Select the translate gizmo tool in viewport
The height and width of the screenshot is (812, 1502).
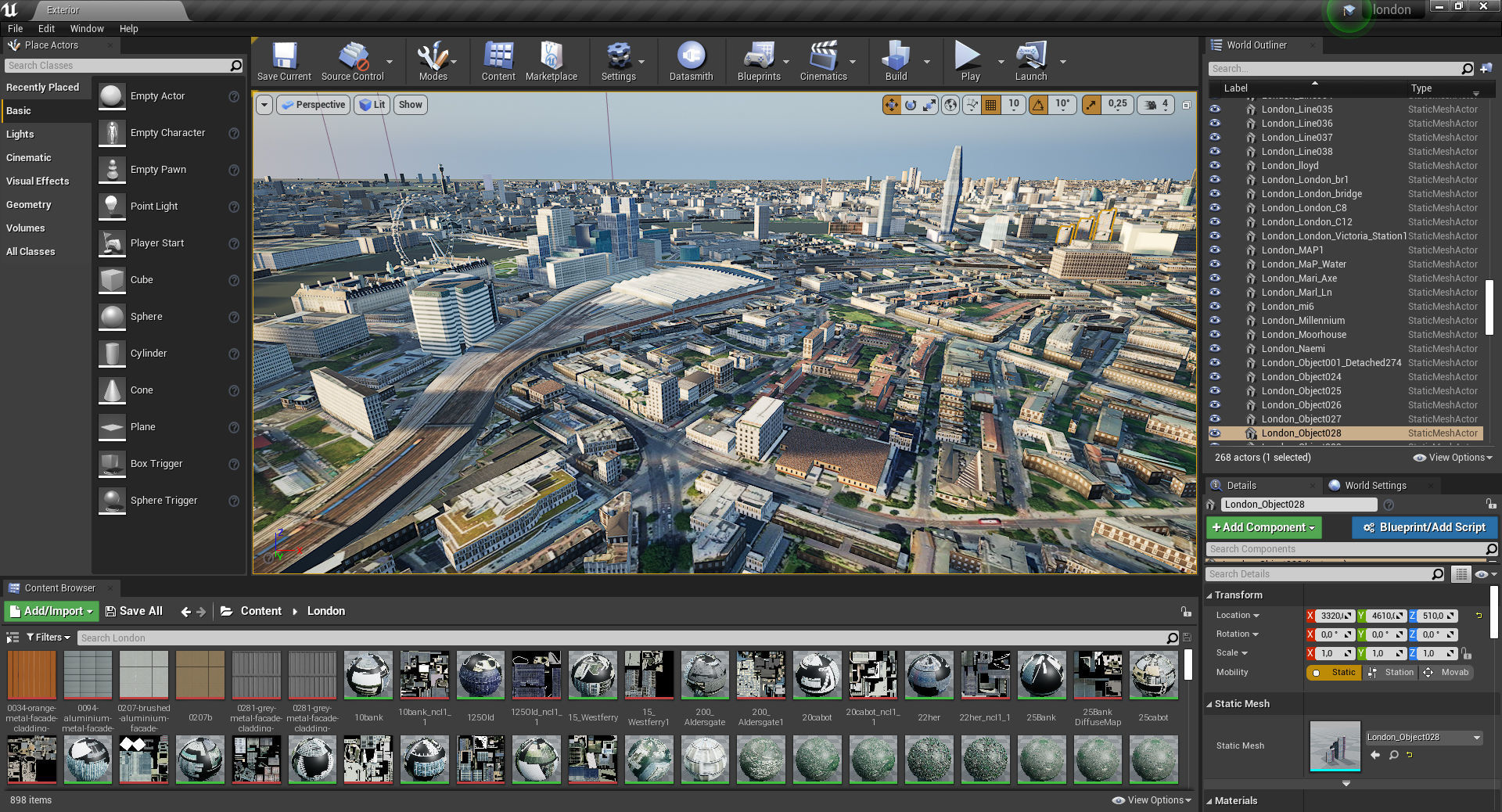click(892, 105)
